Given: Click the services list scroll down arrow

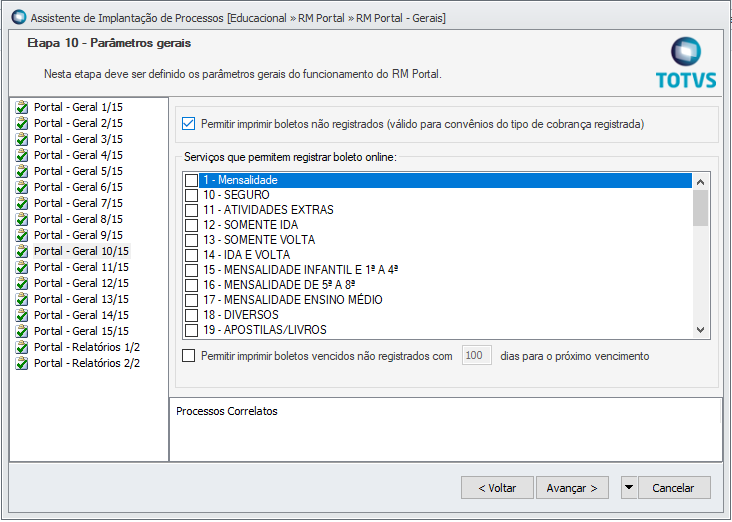Looking at the screenshot, I should pyautogui.click(x=700, y=330).
